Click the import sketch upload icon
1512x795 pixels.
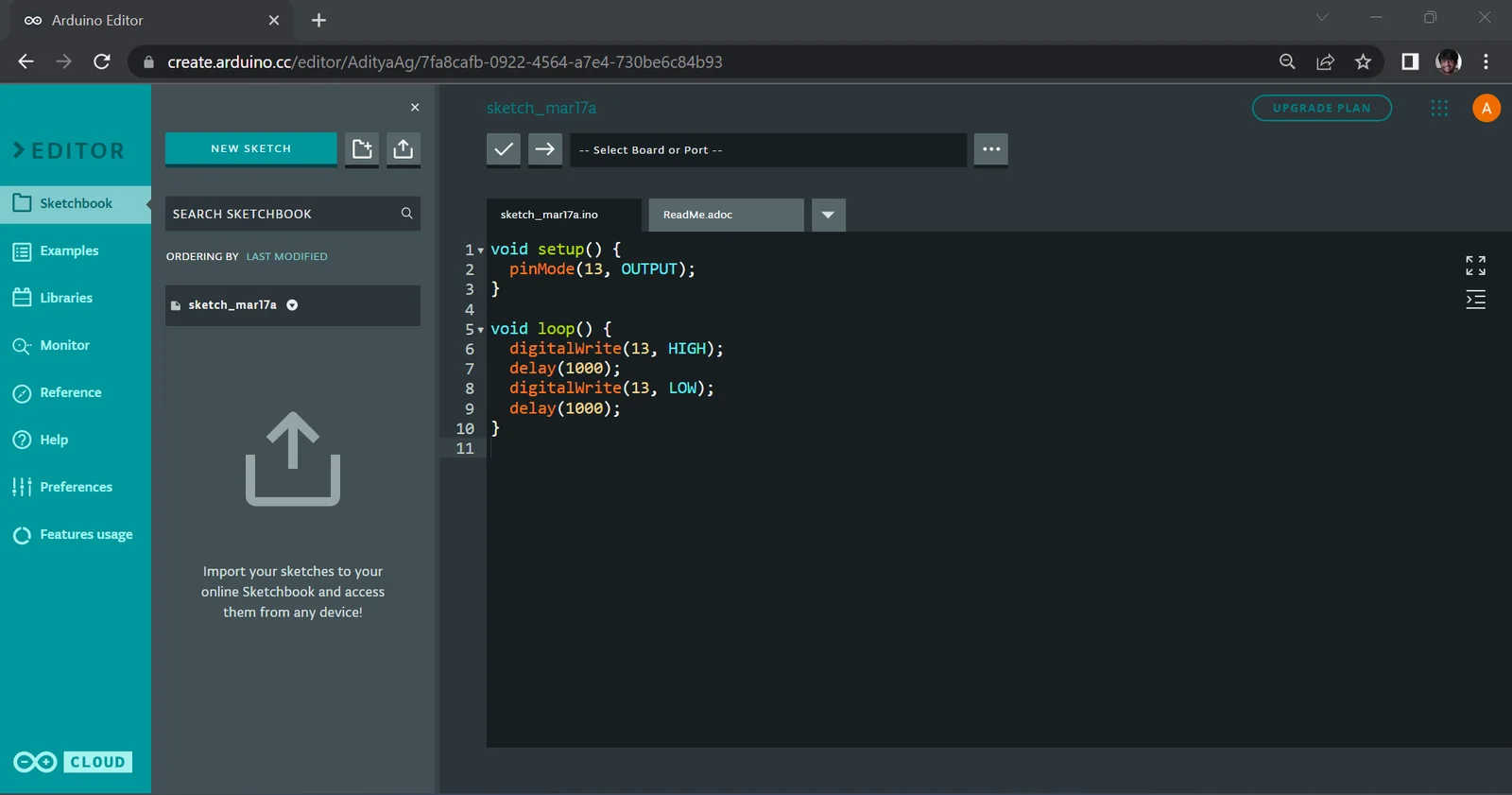(404, 148)
